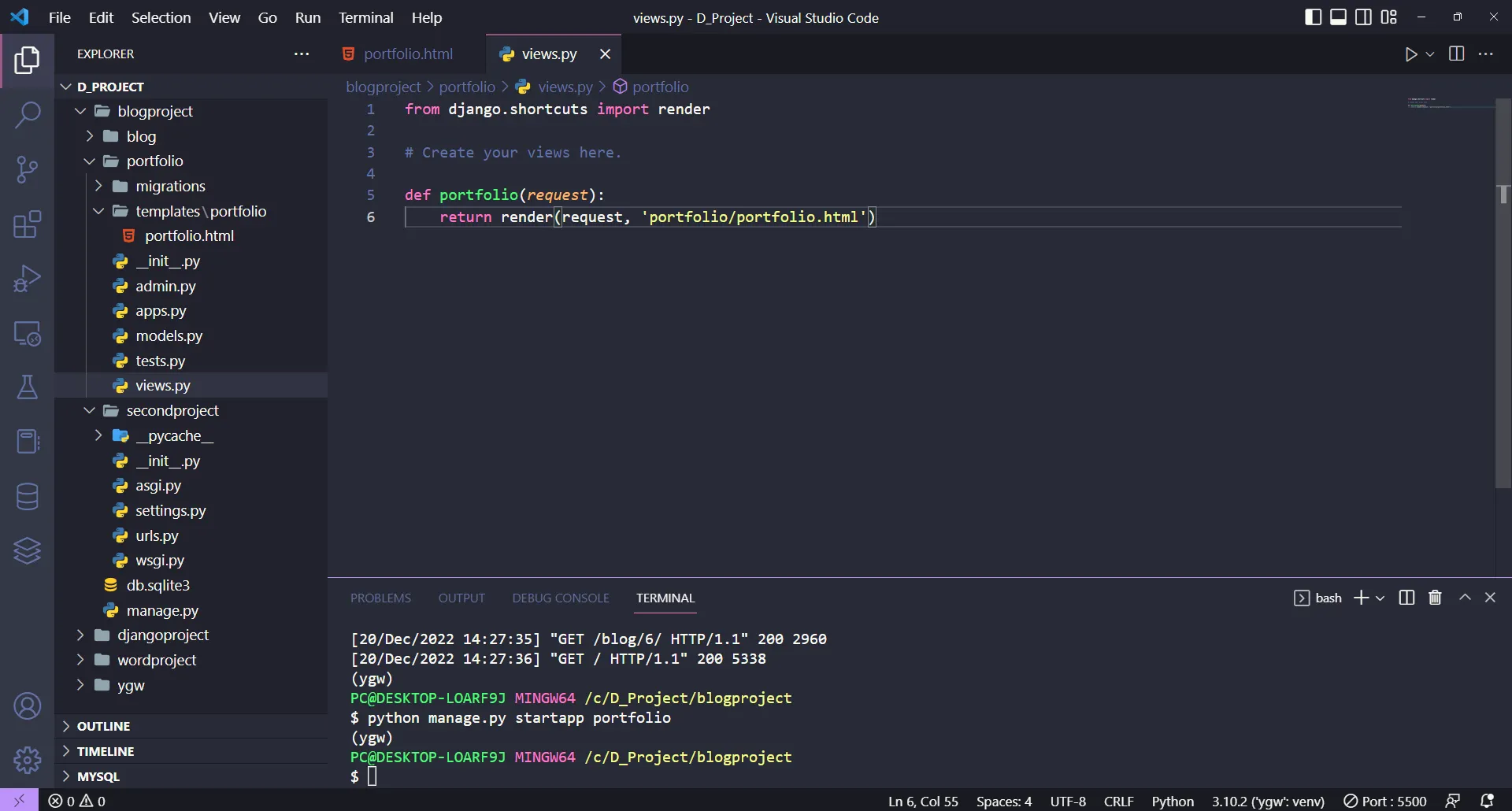Open Run and Debug view
This screenshot has width=1512, height=811.
pyautogui.click(x=28, y=279)
